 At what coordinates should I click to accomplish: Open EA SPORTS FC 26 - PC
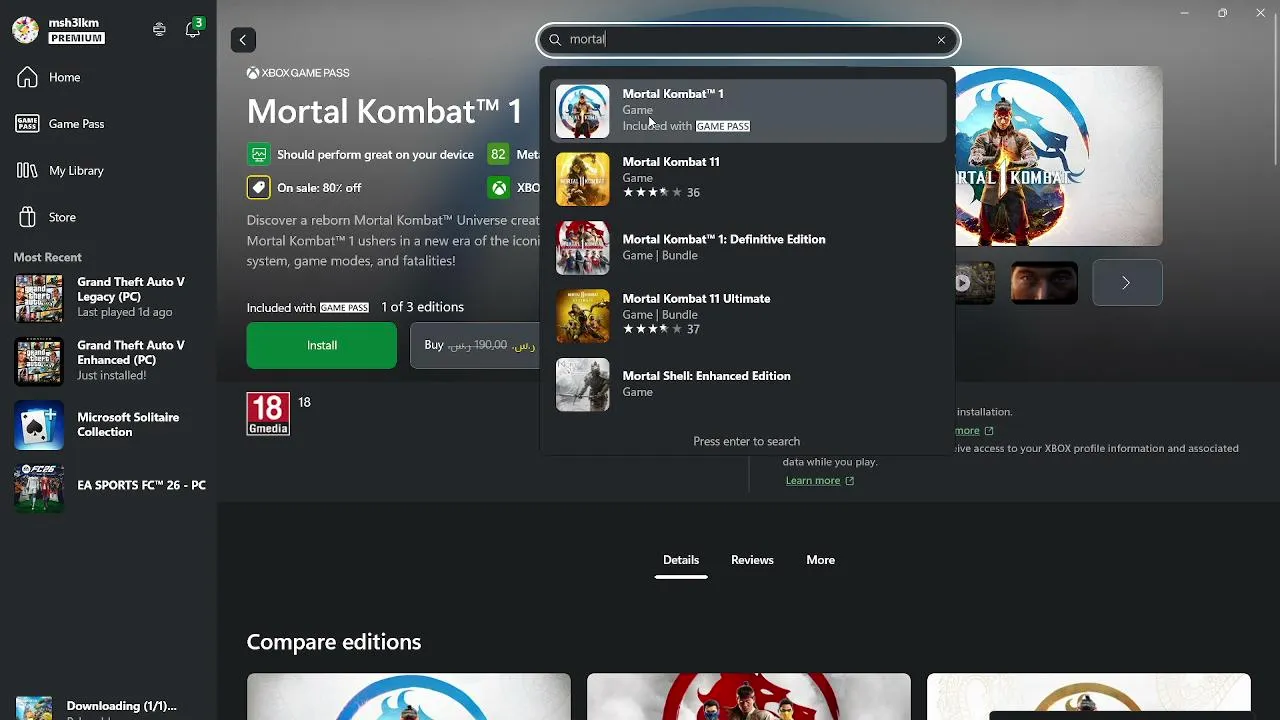(108, 487)
